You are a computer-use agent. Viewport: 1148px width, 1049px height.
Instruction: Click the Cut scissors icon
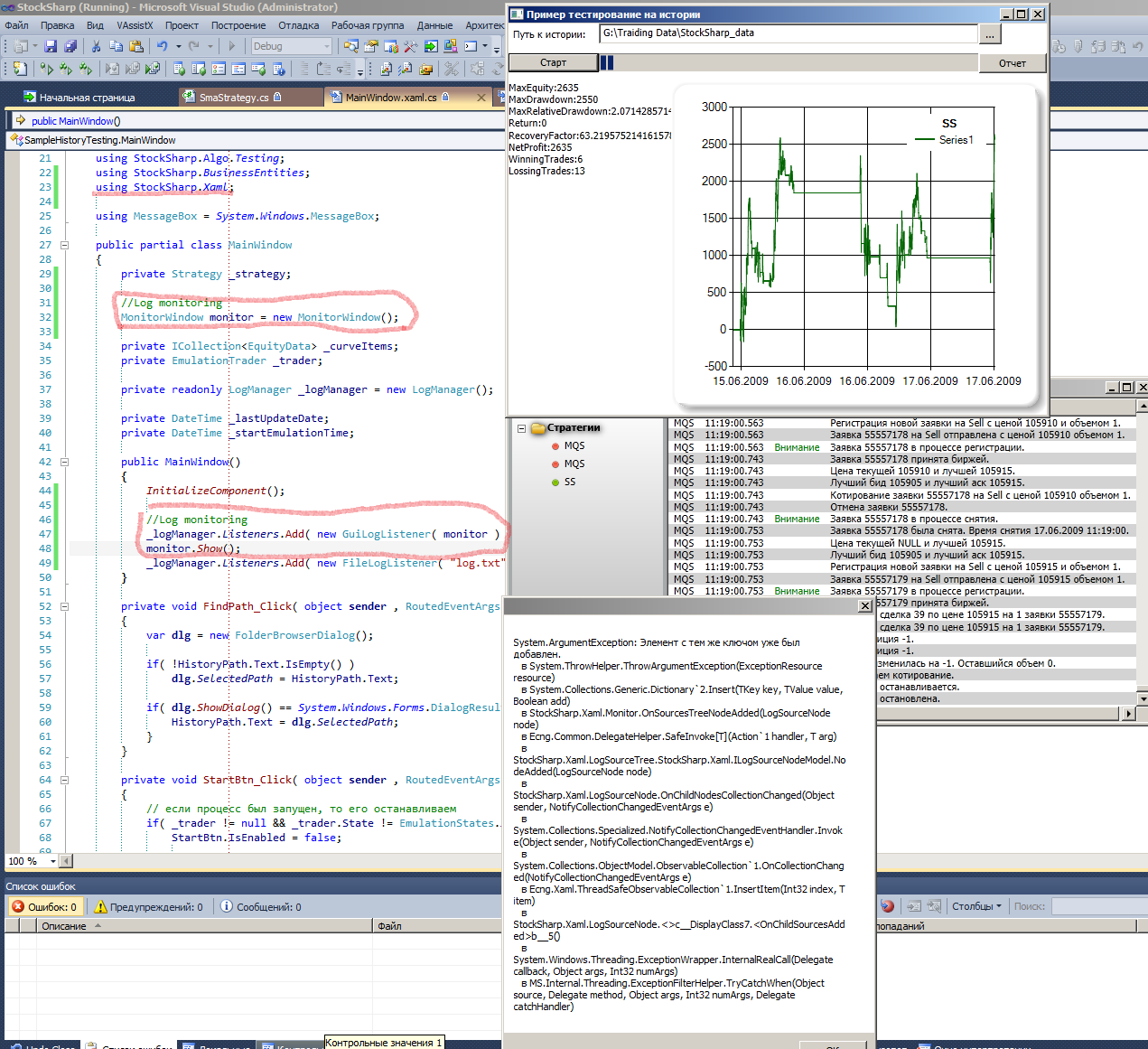click(x=96, y=46)
